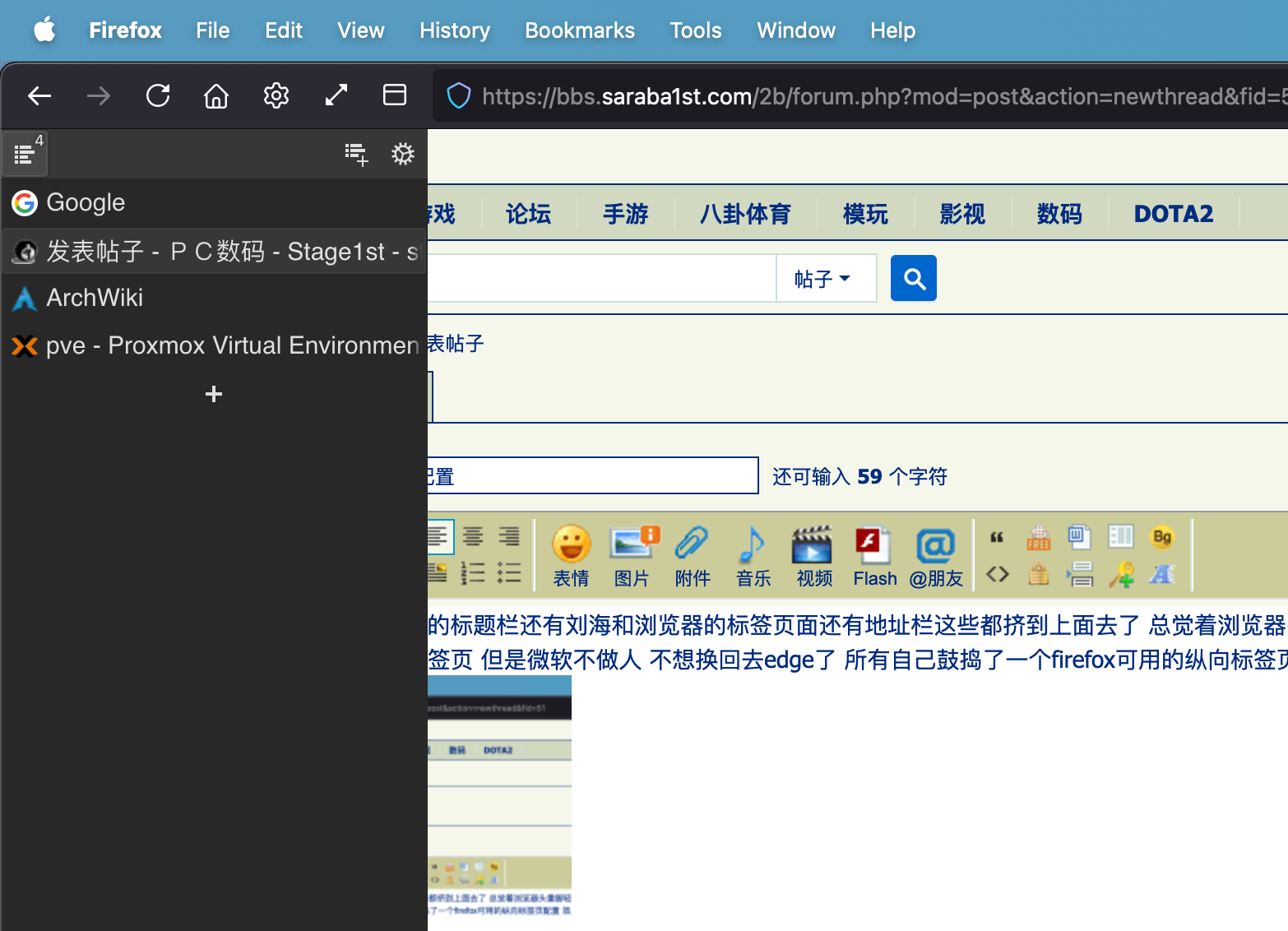Click the forum search magnifier button
The image size is (1288, 931).
coord(913,278)
